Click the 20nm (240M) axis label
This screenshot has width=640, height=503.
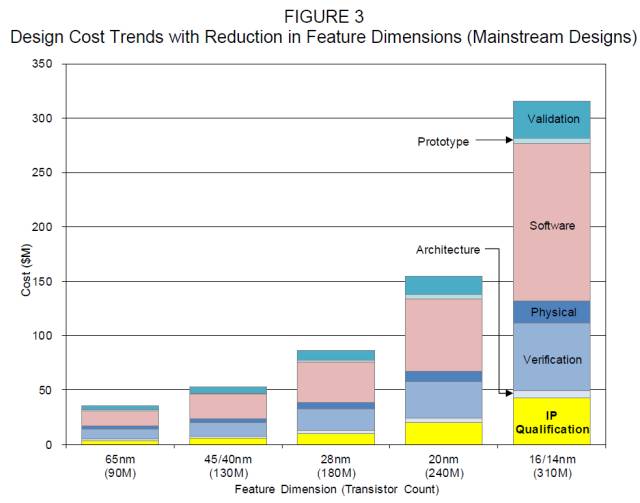click(444, 466)
